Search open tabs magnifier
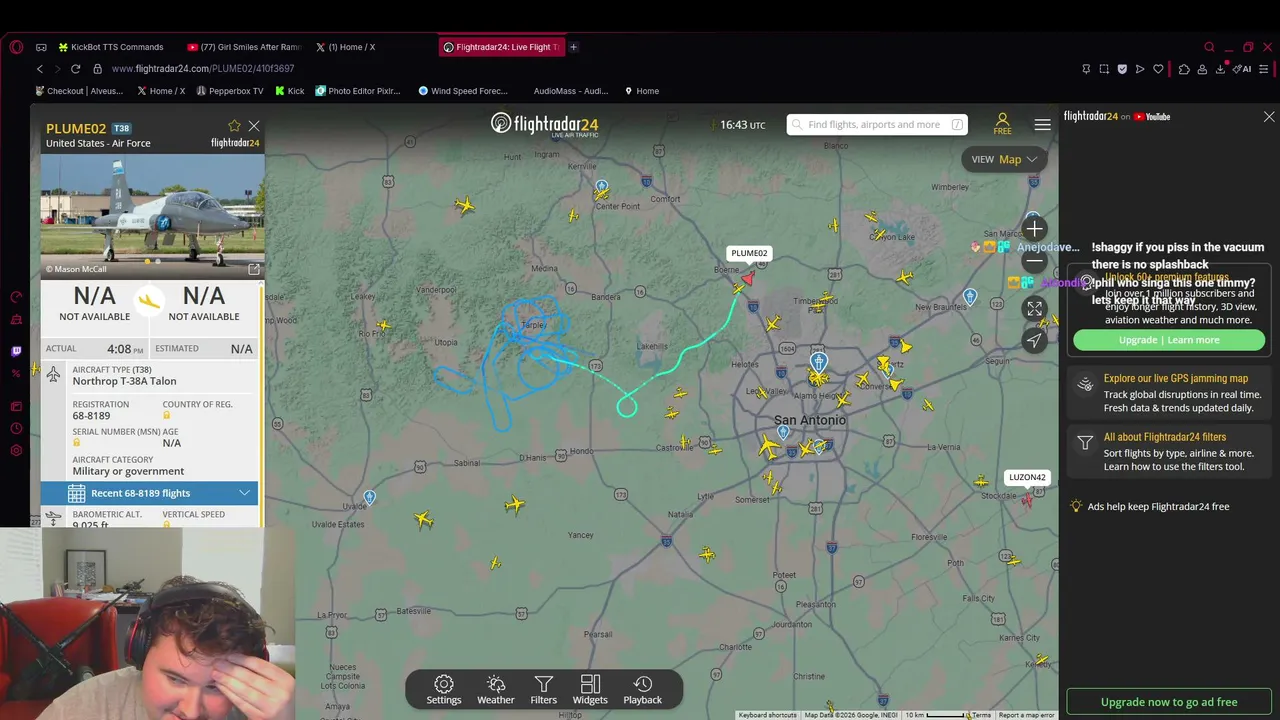 (x=1209, y=47)
